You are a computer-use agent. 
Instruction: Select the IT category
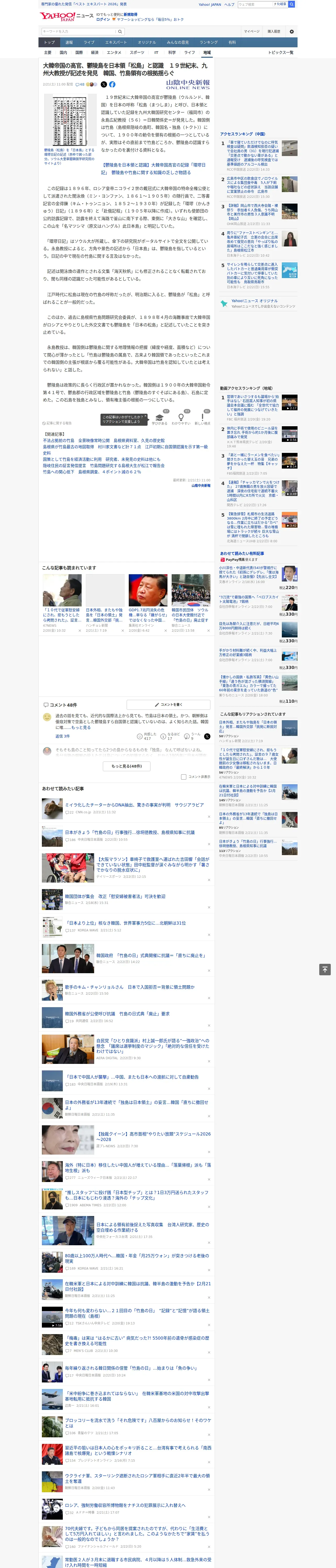156,52
